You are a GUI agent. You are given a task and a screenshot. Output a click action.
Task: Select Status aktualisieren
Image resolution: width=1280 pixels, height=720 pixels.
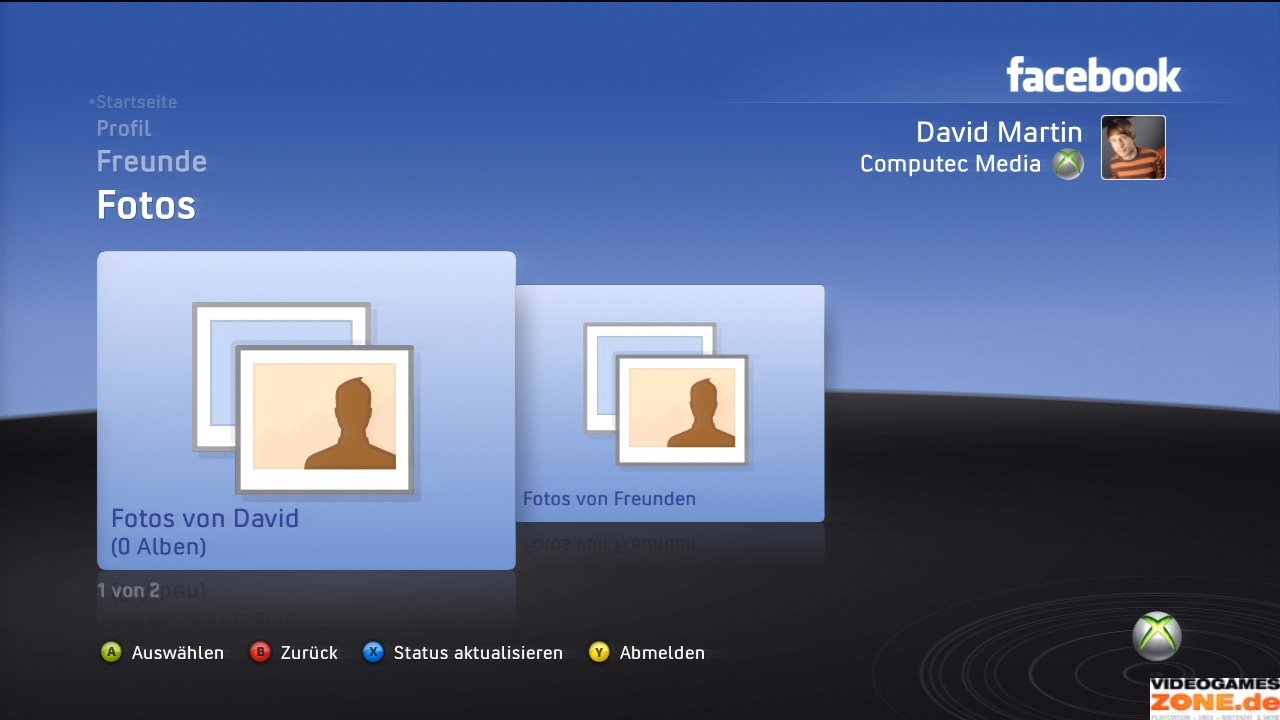pos(478,653)
